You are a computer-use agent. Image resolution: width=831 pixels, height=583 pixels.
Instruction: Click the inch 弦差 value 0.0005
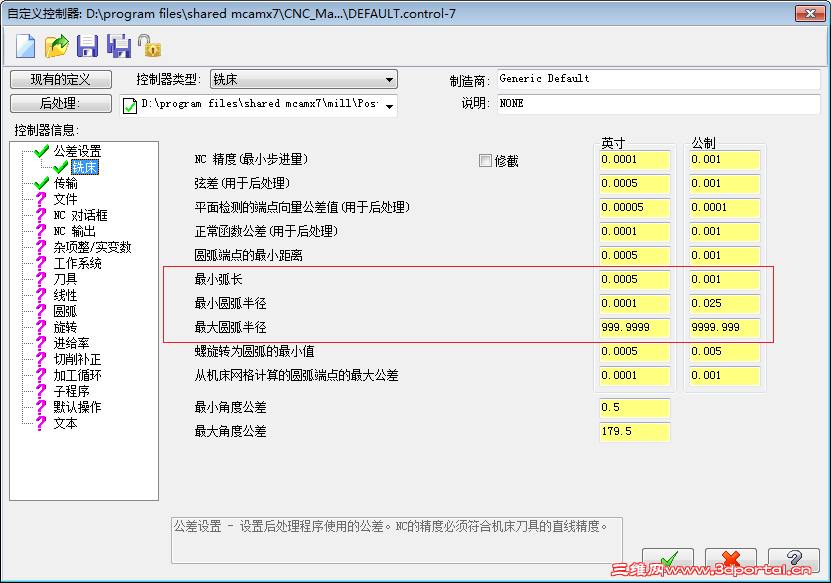pos(634,184)
